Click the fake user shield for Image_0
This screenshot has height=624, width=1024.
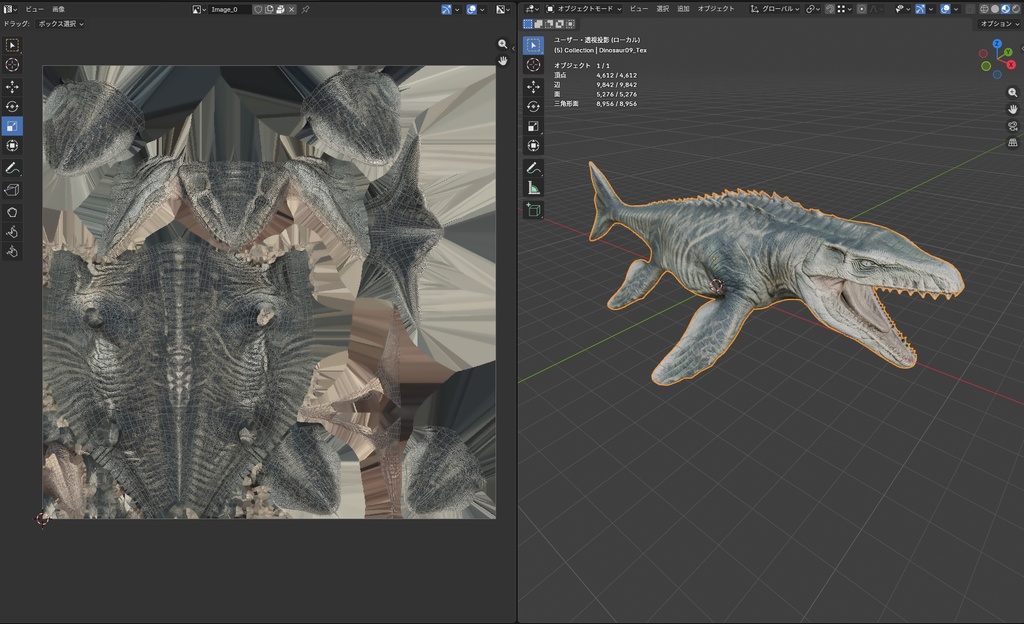[x=259, y=9]
